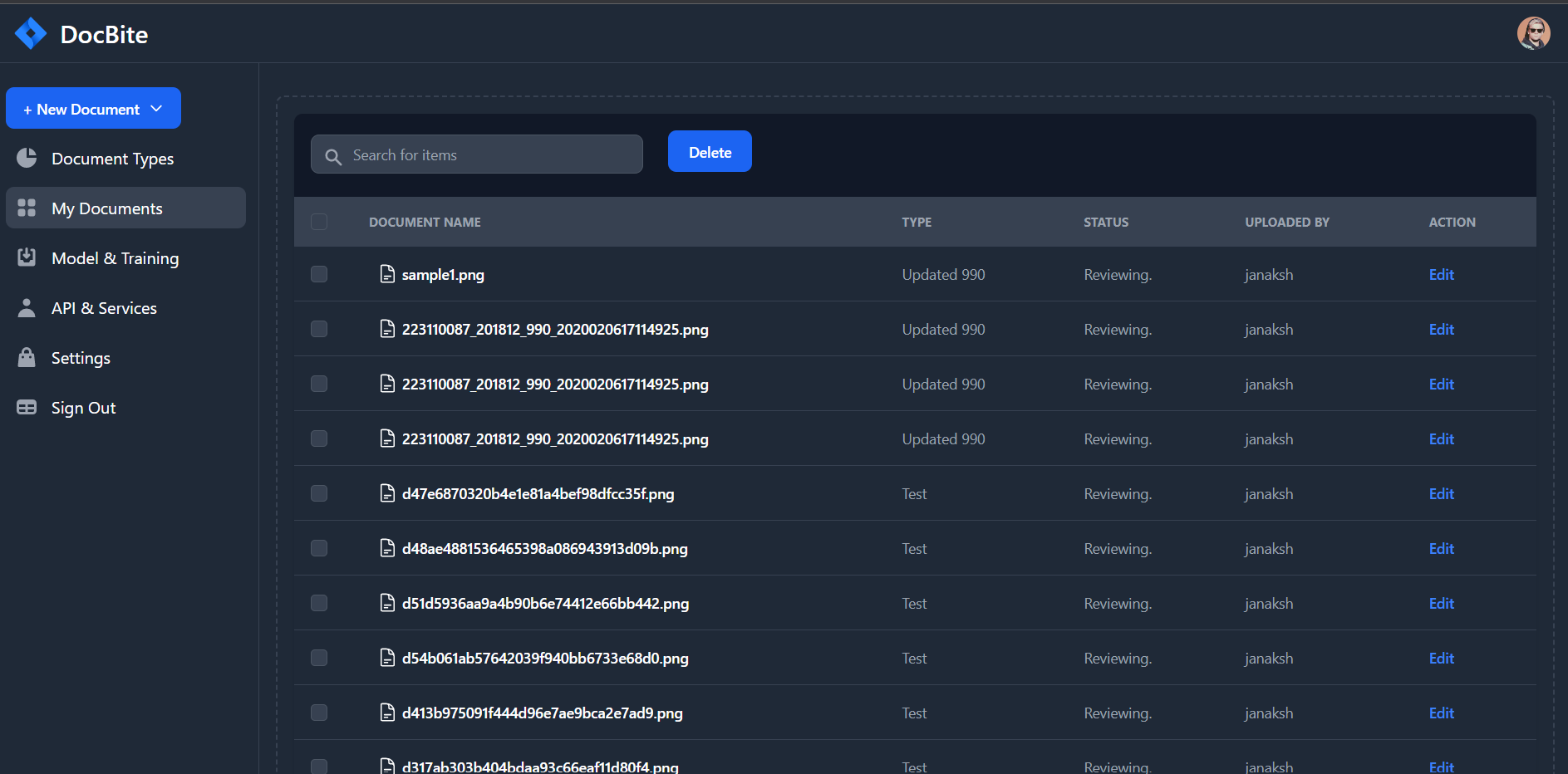
Task: Click Edit for d54b061ab57642039f940bb6733e68d0.png
Action: tap(1441, 658)
